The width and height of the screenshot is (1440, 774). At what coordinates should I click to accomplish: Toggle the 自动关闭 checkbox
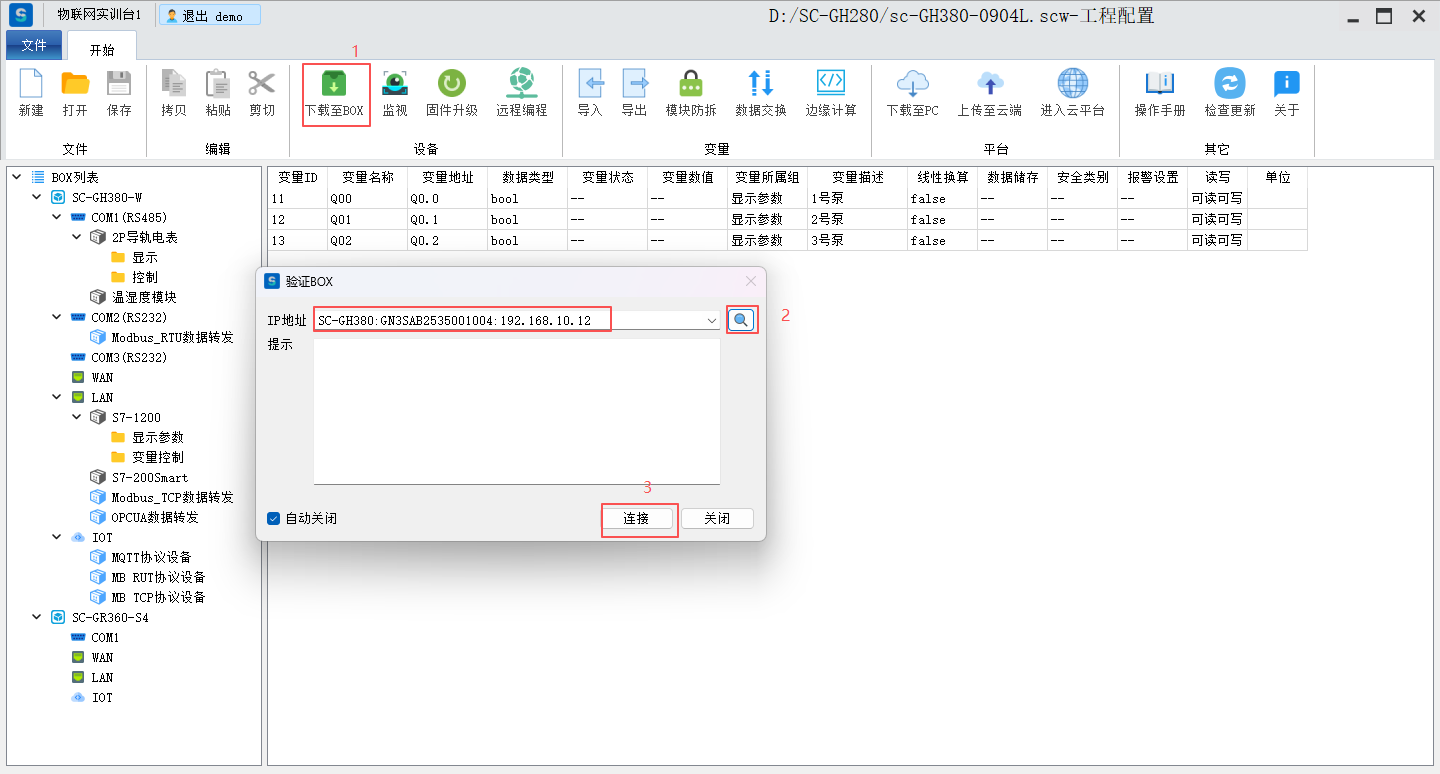pos(274,519)
